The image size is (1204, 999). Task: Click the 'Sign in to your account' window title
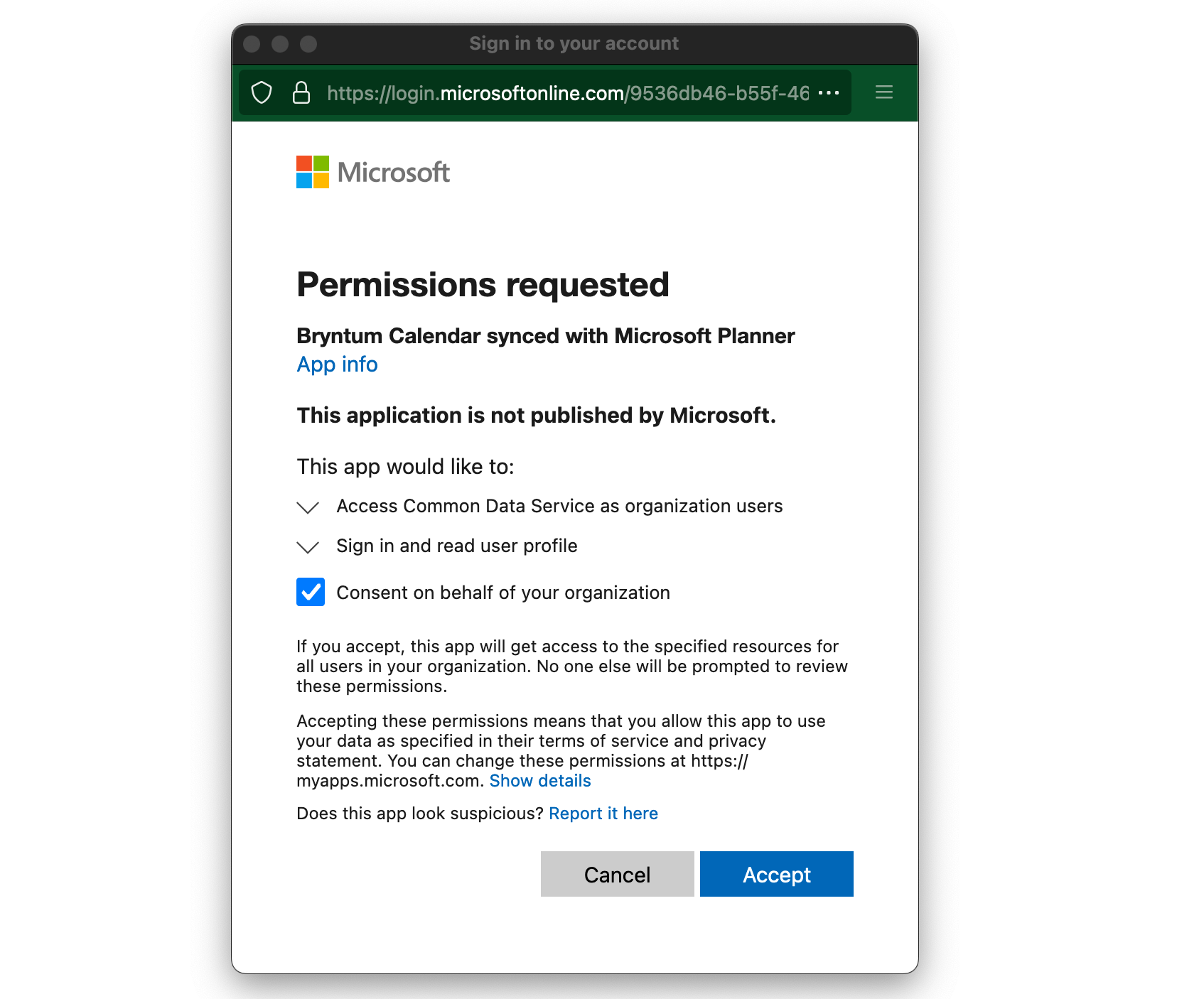574,43
